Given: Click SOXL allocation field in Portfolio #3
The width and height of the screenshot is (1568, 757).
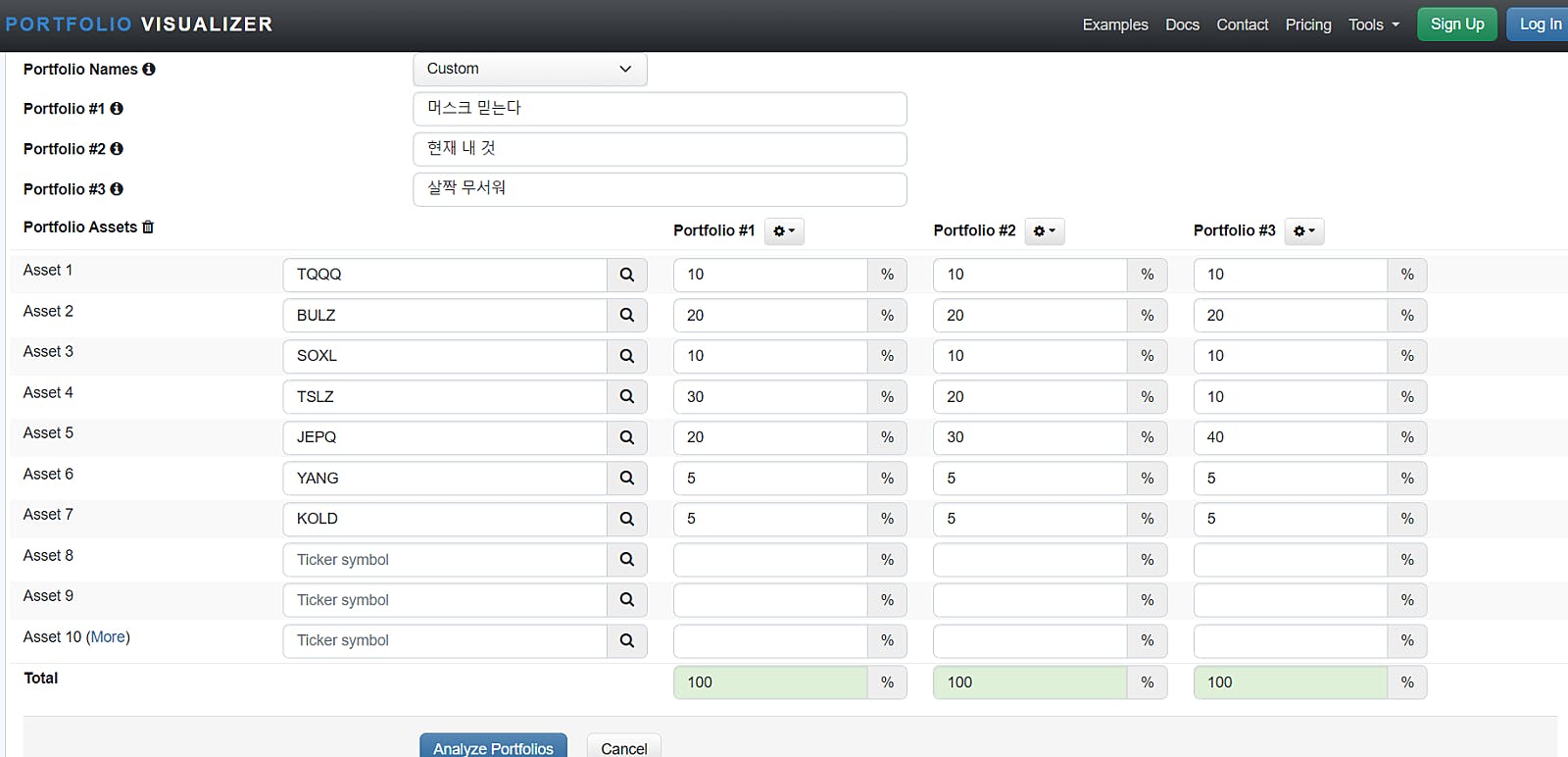Looking at the screenshot, I should 1291,356.
